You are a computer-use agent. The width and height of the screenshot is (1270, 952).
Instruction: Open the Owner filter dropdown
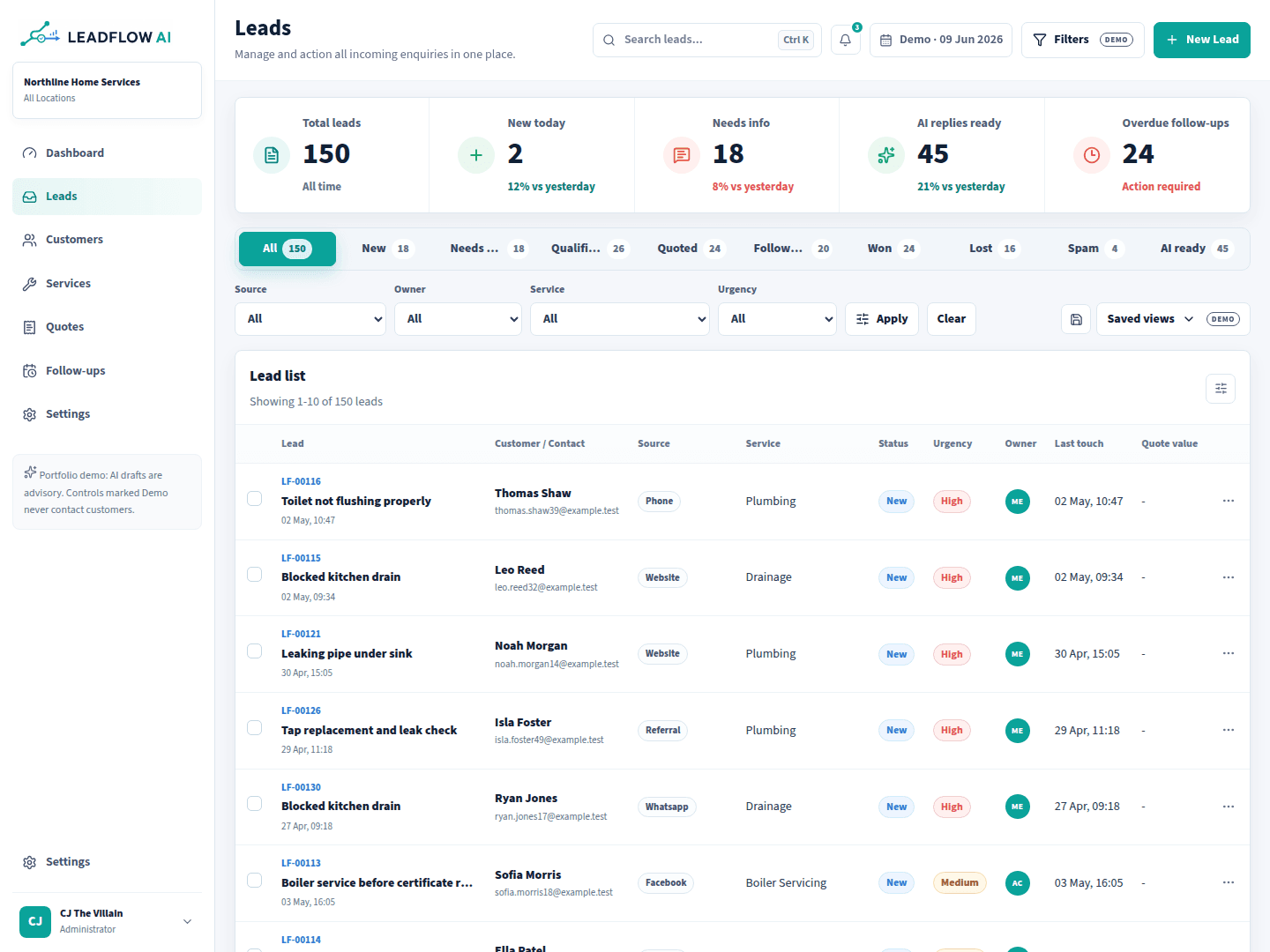pos(458,319)
